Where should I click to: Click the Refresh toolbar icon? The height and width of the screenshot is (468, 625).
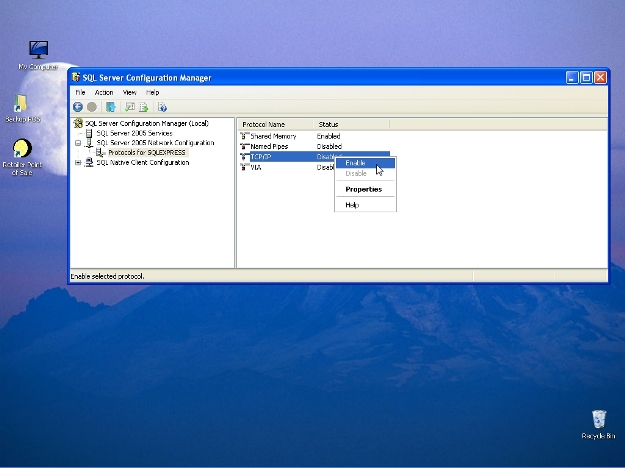(x=130, y=107)
